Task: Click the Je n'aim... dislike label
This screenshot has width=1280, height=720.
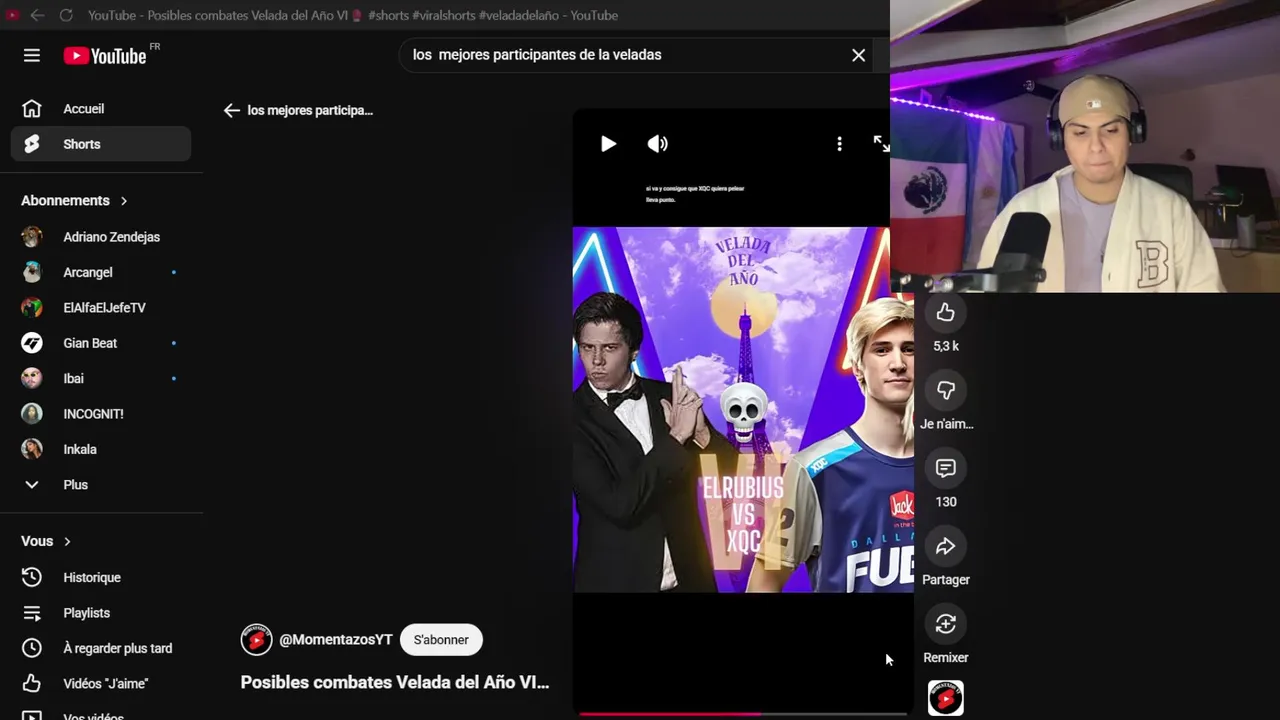Action: (x=946, y=424)
